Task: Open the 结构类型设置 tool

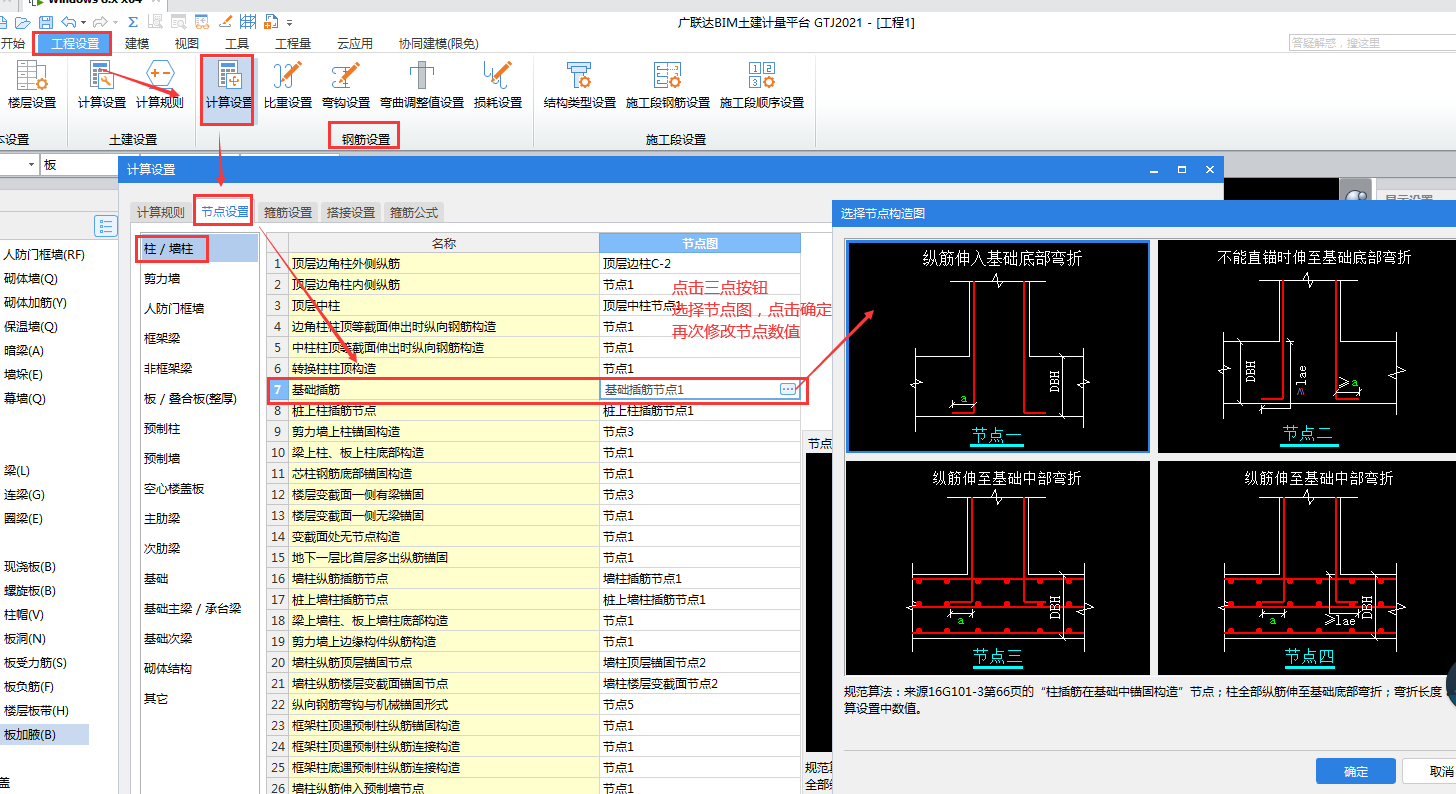Action: pos(580,85)
